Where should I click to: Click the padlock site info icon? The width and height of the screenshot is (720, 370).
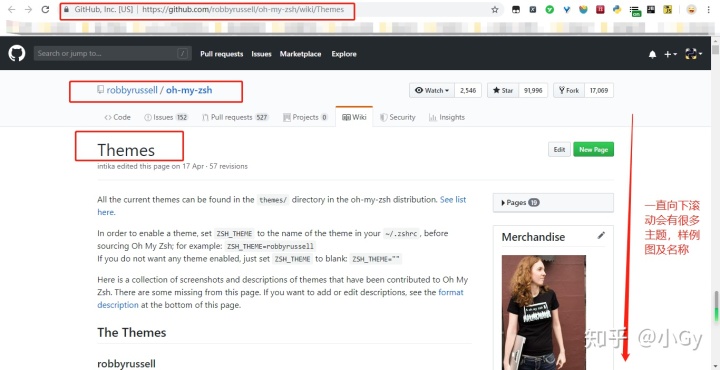tap(67, 9)
